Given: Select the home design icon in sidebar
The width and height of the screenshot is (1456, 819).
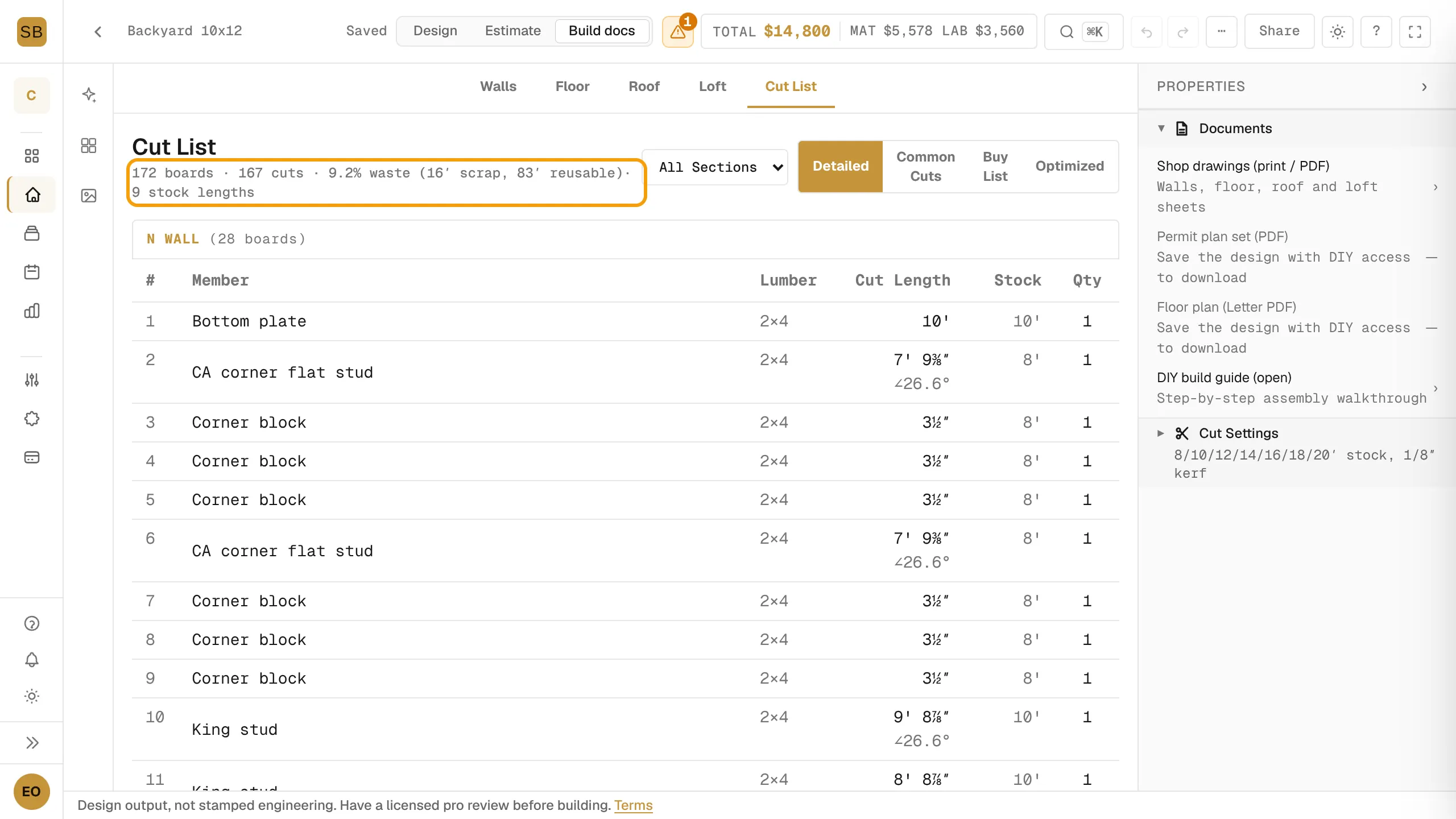Looking at the screenshot, I should 32,195.
